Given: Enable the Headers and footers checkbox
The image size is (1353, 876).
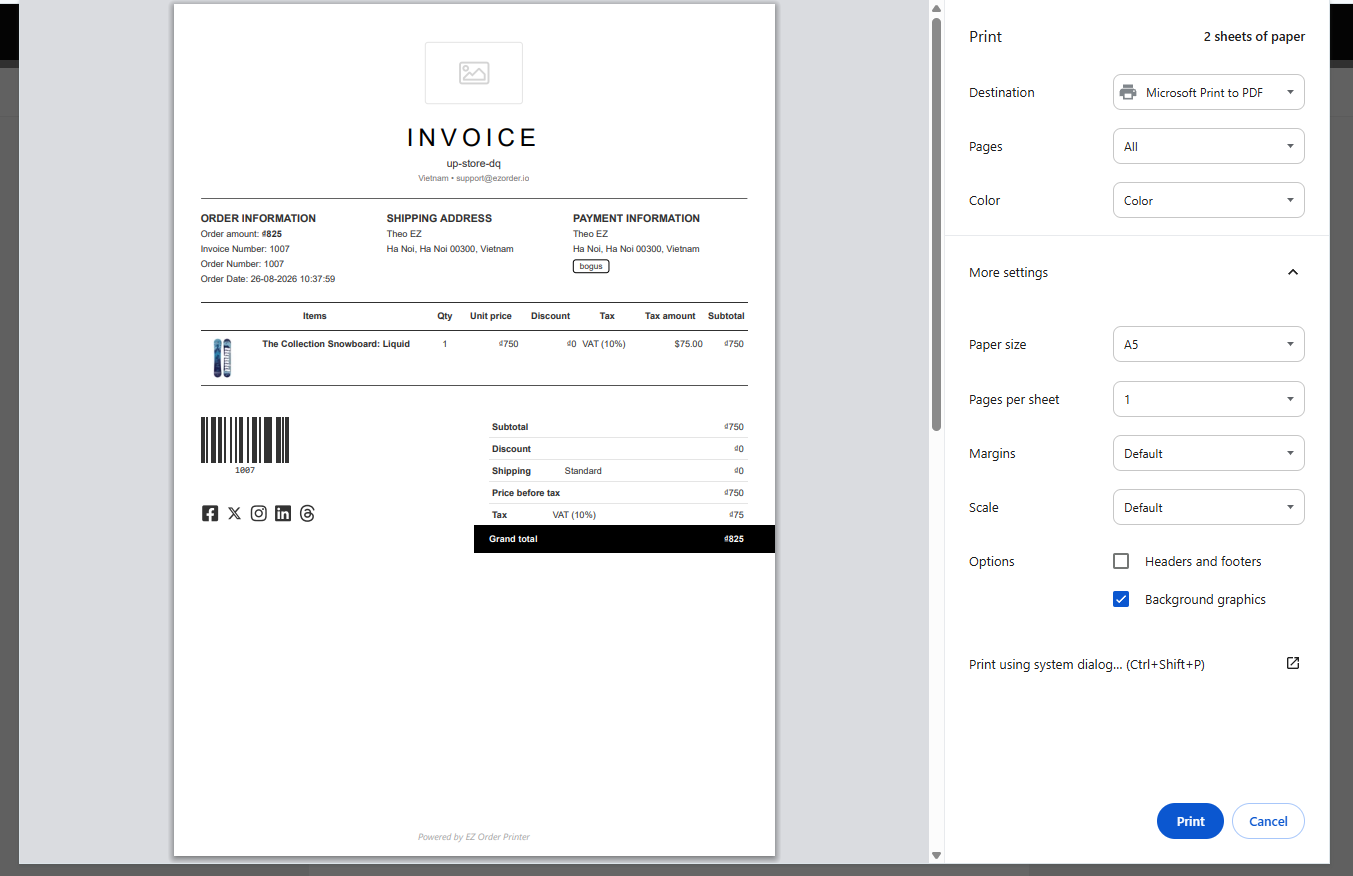Looking at the screenshot, I should pos(1121,561).
